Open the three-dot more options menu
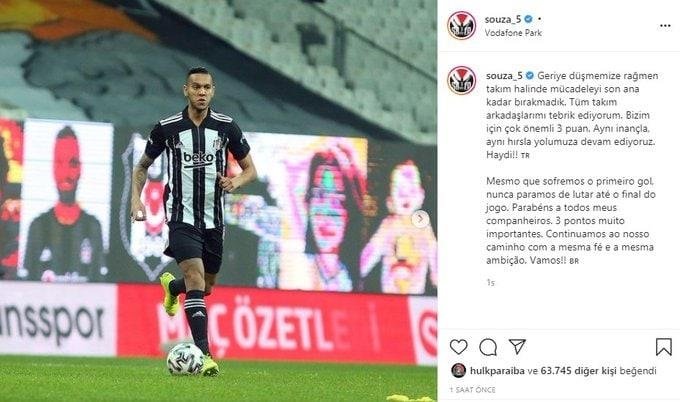Viewport: 680px width, 402px height. 665,26
